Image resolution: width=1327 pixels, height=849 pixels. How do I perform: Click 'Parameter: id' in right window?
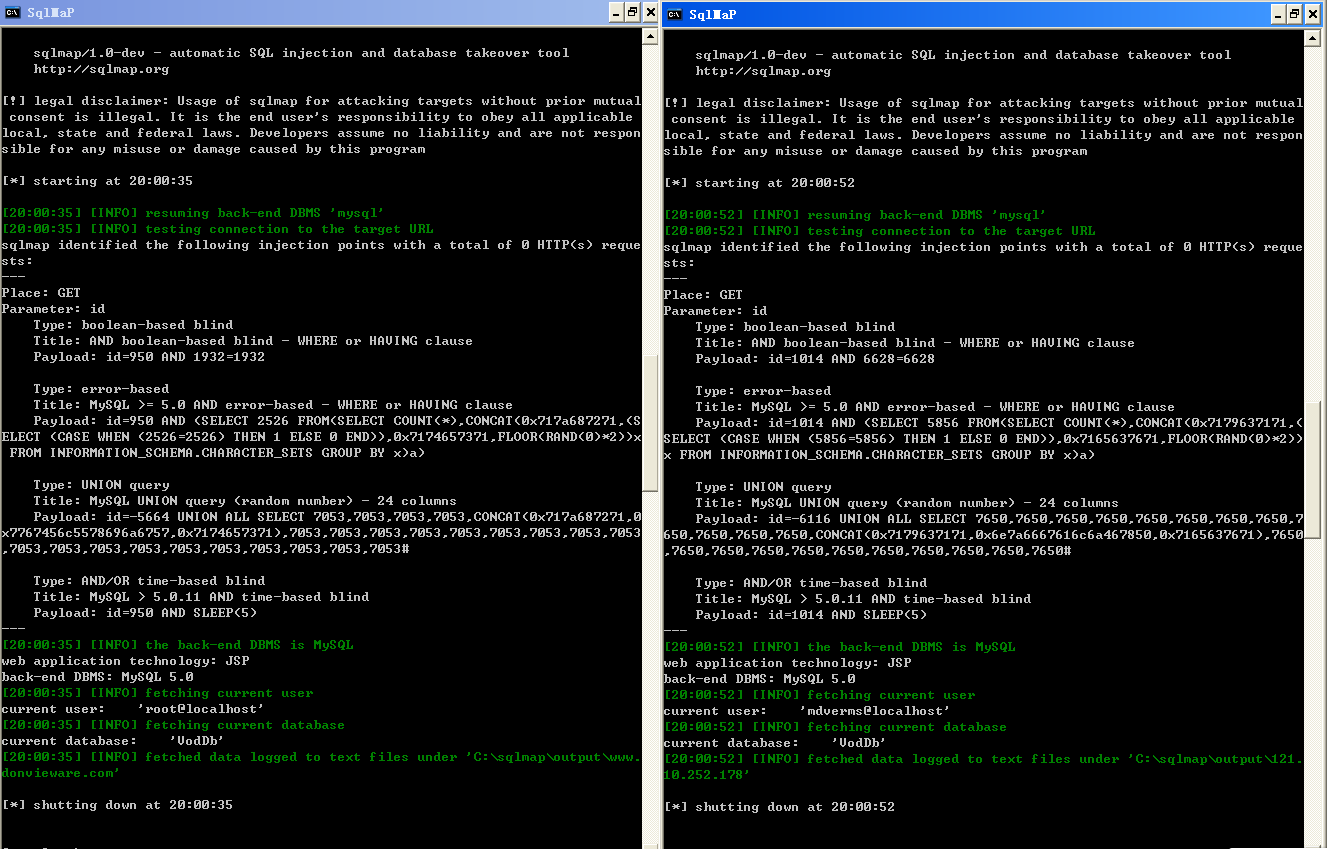tap(715, 311)
